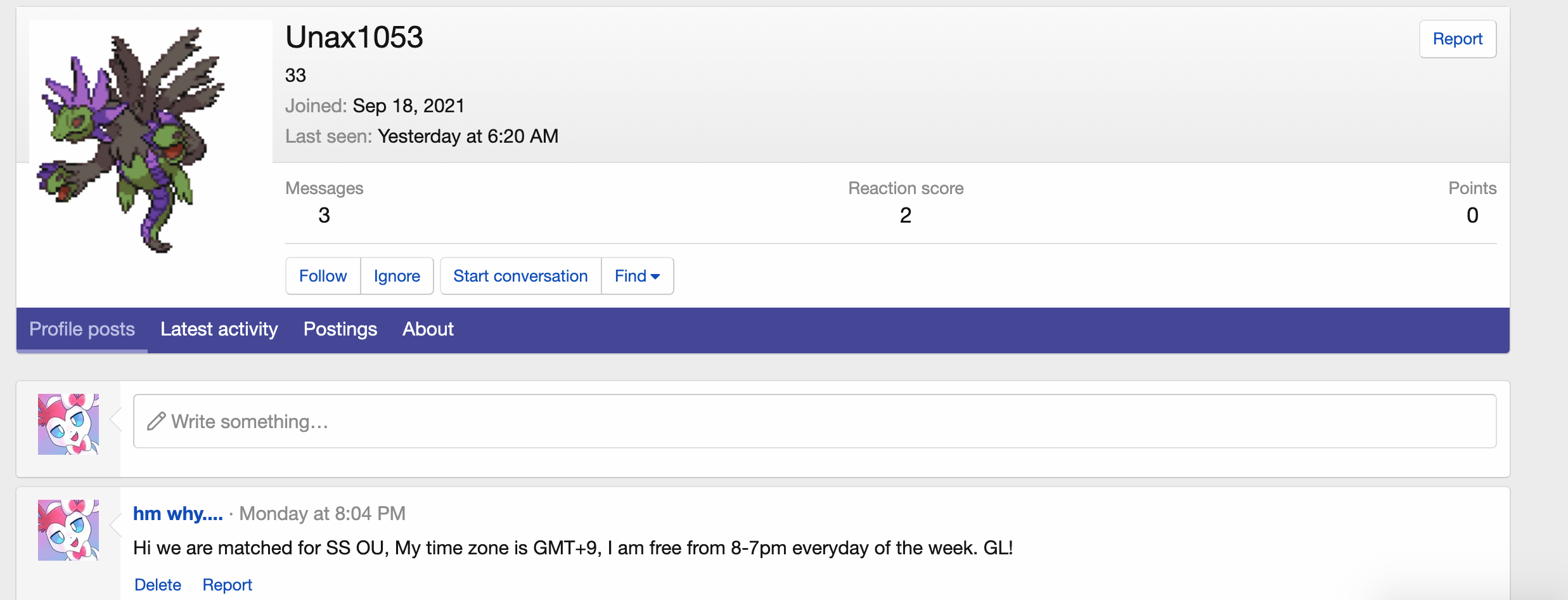Click the Messages count of 3

324,216
